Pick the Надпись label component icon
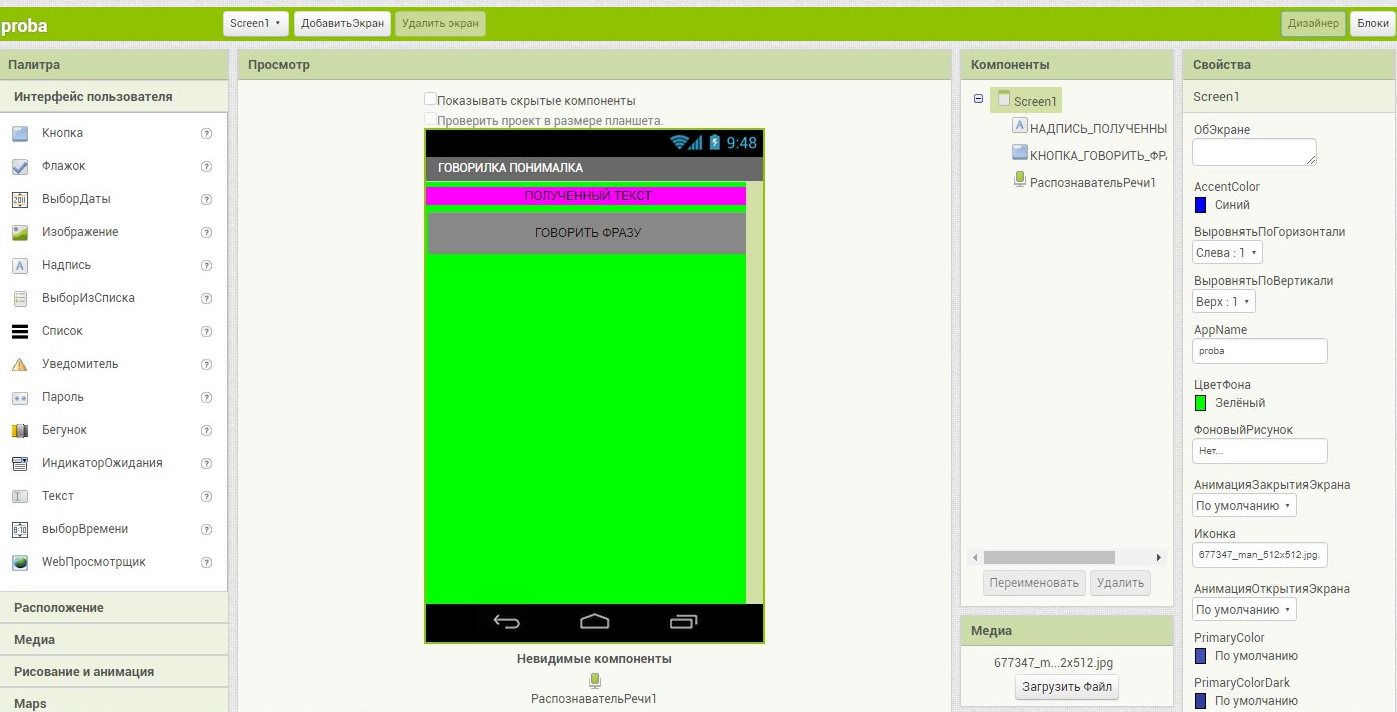This screenshot has height=712, width=1397. coord(20,265)
